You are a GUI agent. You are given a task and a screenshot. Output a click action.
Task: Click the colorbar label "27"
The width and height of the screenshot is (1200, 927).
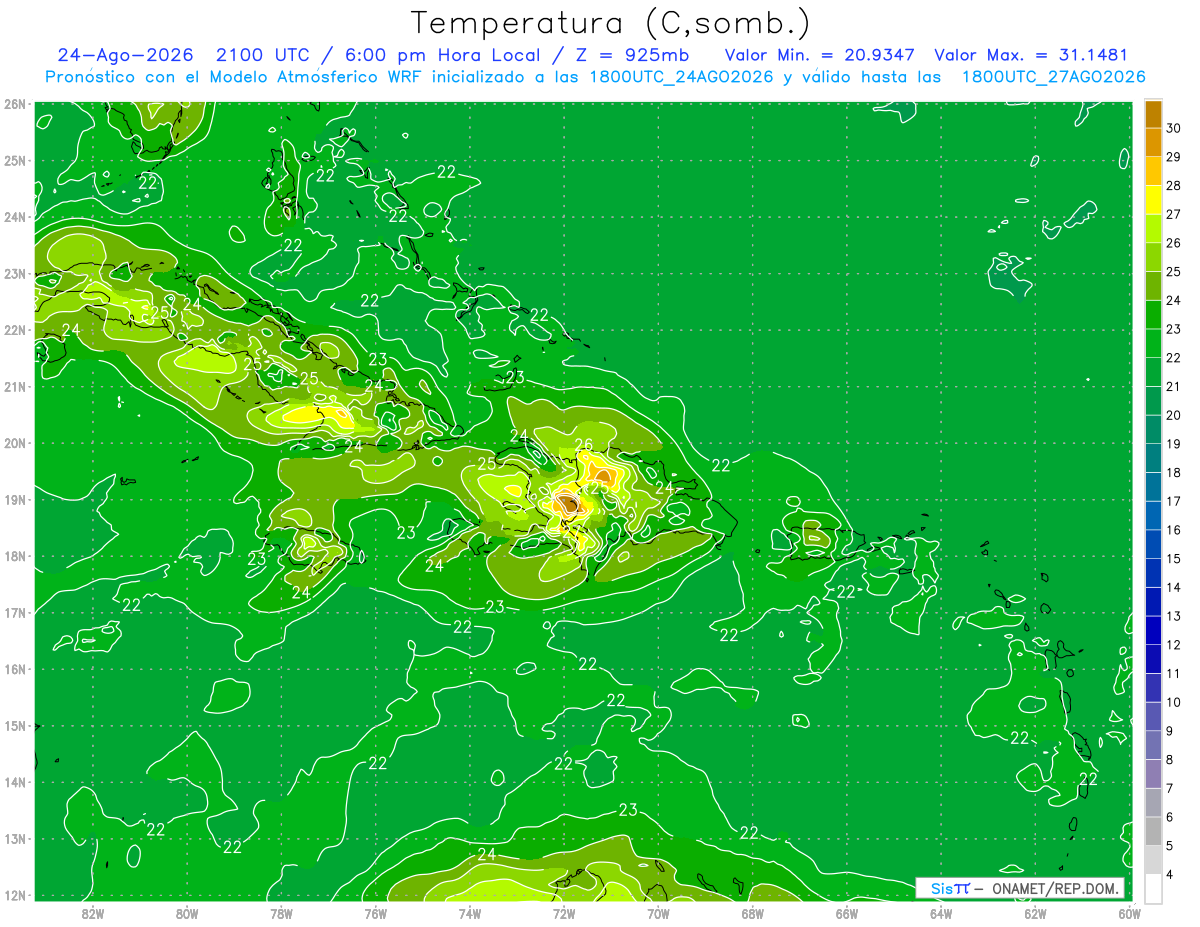click(x=1173, y=215)
